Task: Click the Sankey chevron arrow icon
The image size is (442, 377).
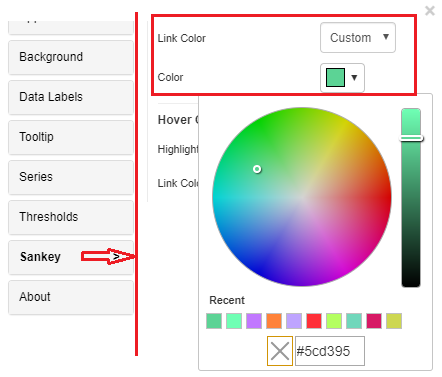Action: (116, 256)
